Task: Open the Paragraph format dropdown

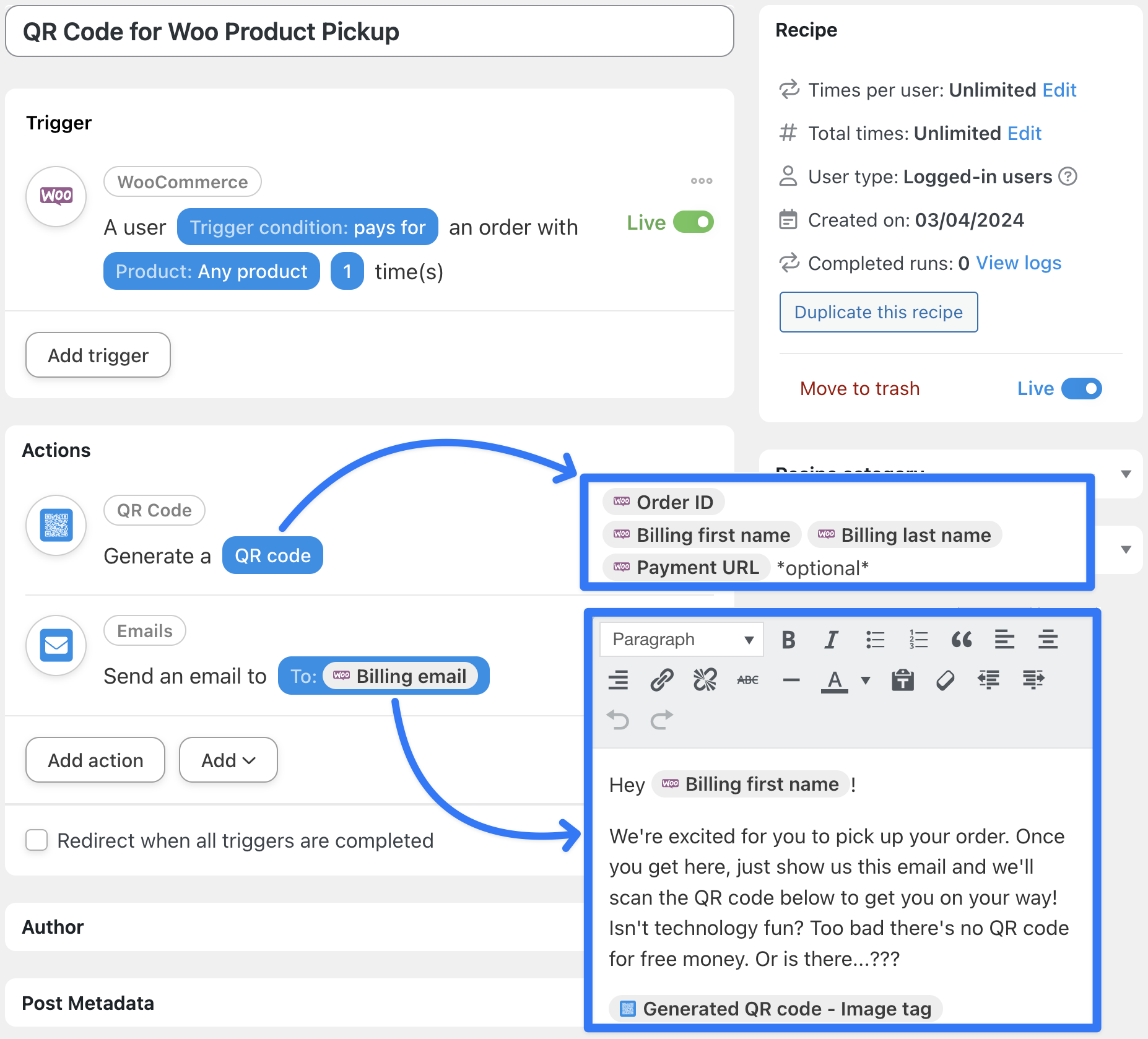Action: click(x=681, y=640)
